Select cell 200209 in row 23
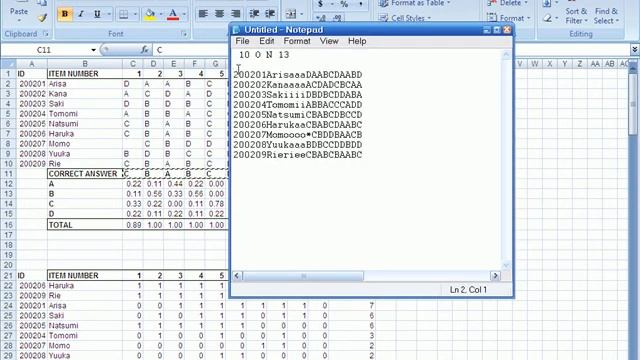This screenshot has height=360, width=640. click(32, 296)
